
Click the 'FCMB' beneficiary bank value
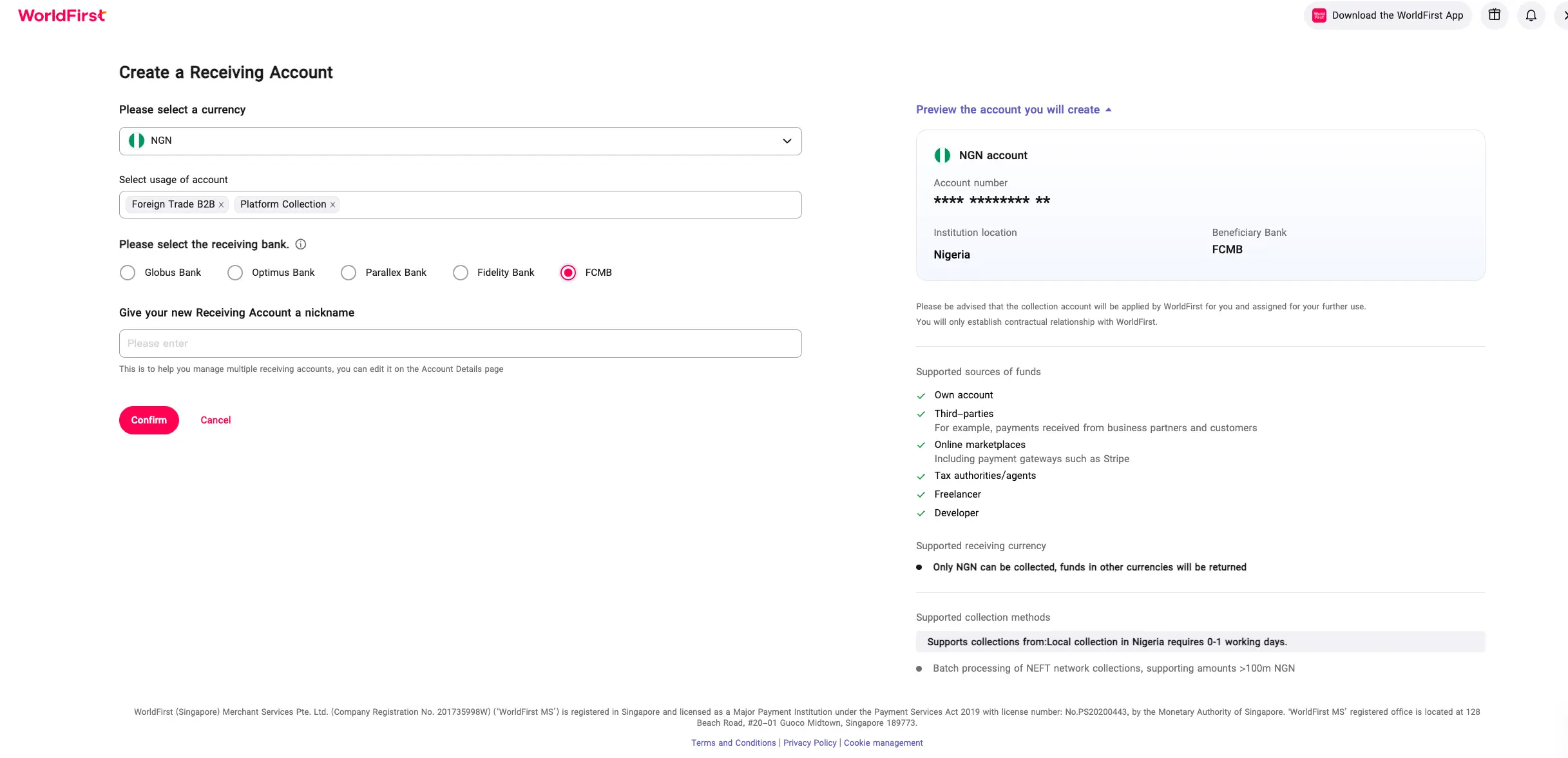[x=1227, y=249]
